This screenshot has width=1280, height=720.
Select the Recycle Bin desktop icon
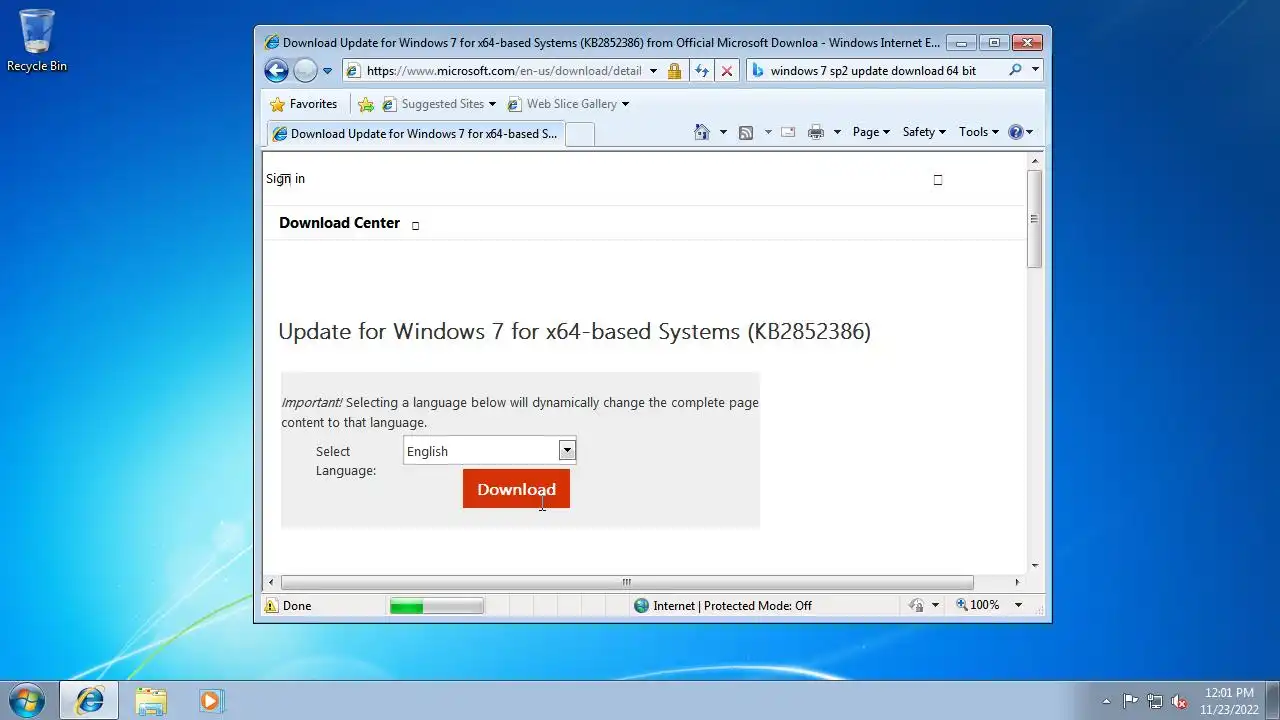pyautogui.click(x=37, y=41)
